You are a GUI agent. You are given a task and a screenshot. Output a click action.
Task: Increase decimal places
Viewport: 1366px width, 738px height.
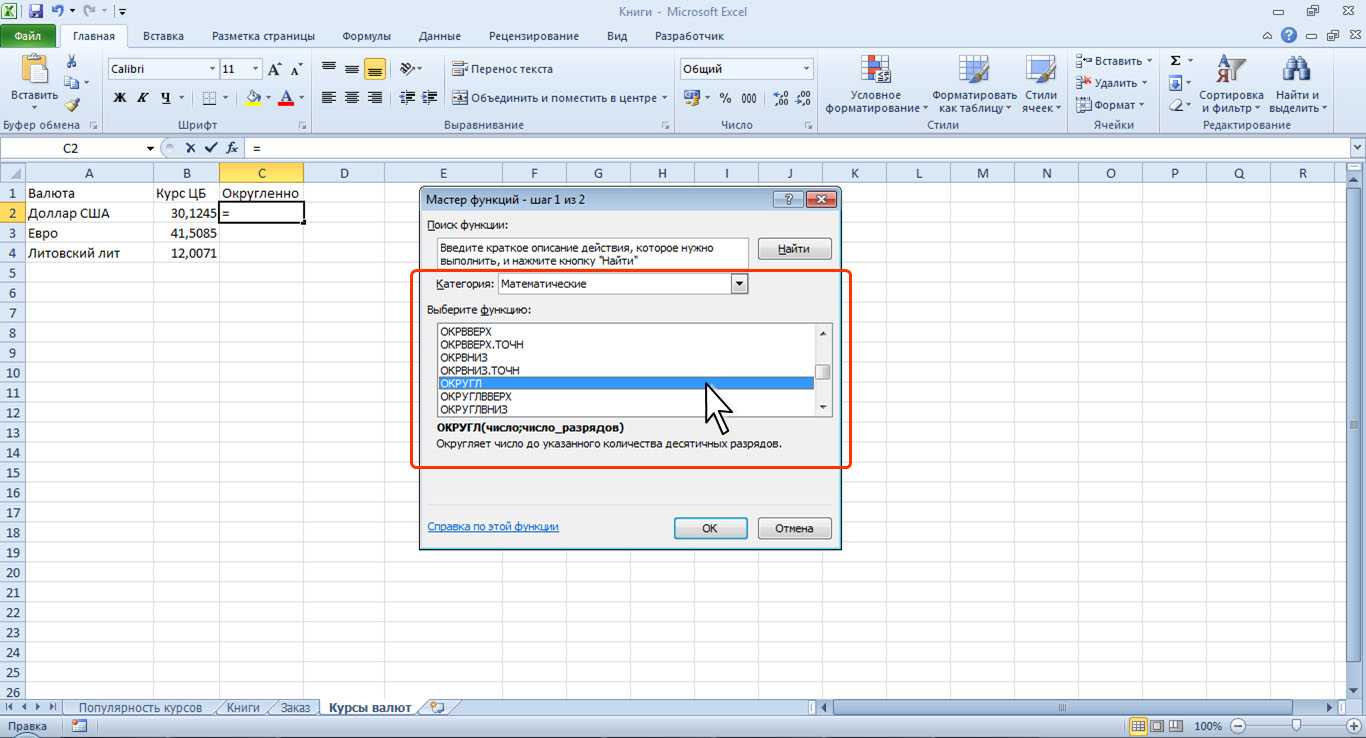tap(780, 98)
